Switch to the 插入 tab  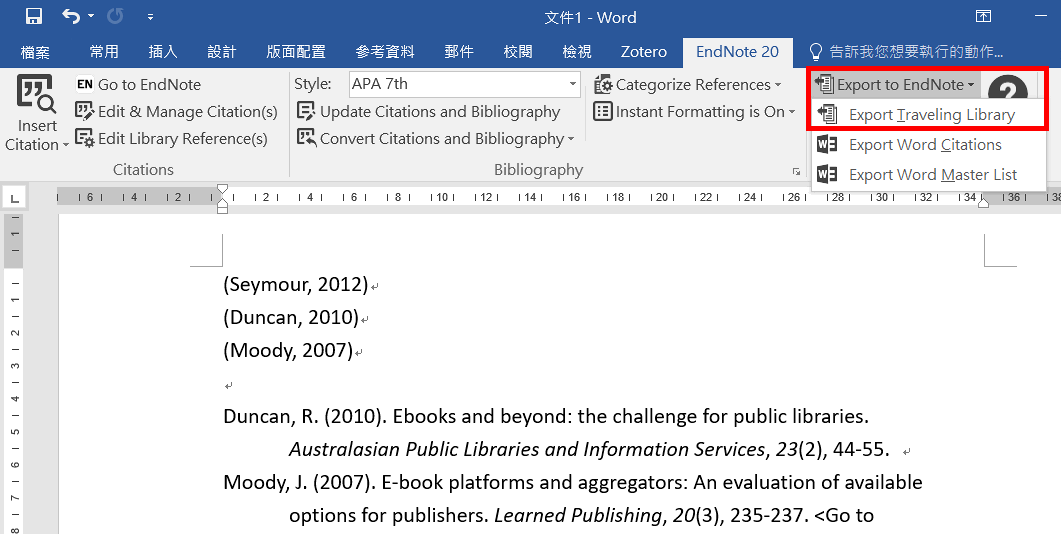162,51
